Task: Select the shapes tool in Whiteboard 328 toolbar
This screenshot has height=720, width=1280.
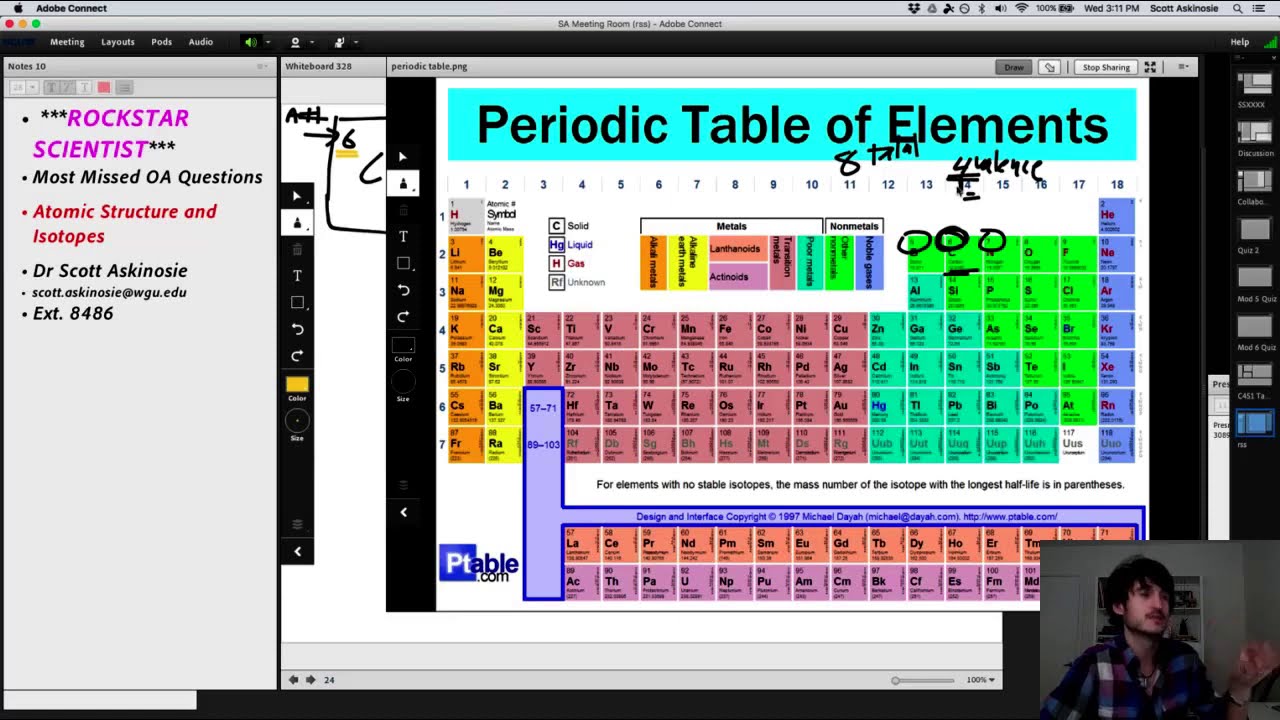Action: [297, 302]
